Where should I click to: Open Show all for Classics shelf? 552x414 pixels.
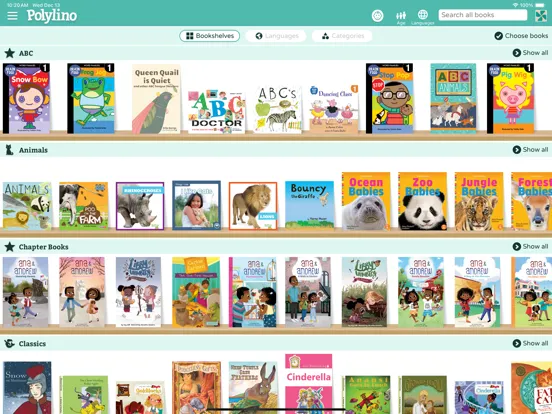(530, 343)
